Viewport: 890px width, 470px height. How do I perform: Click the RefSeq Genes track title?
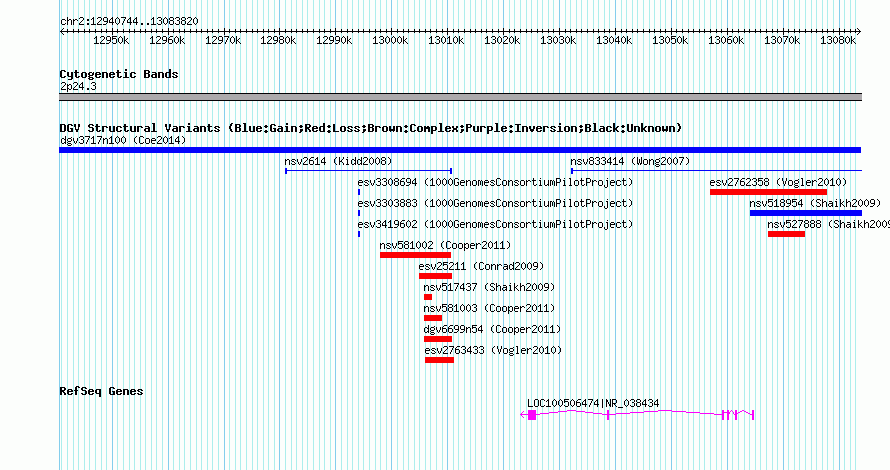pyautogui.click(x=101, y=391)
